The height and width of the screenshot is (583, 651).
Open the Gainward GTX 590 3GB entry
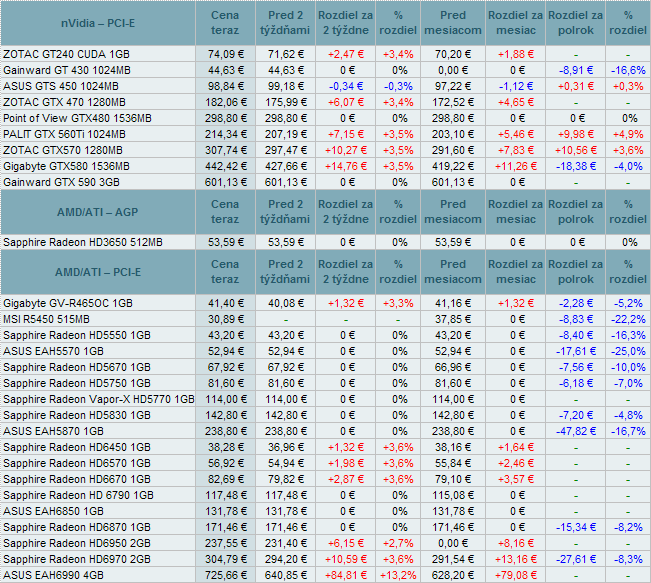[64, 182]
